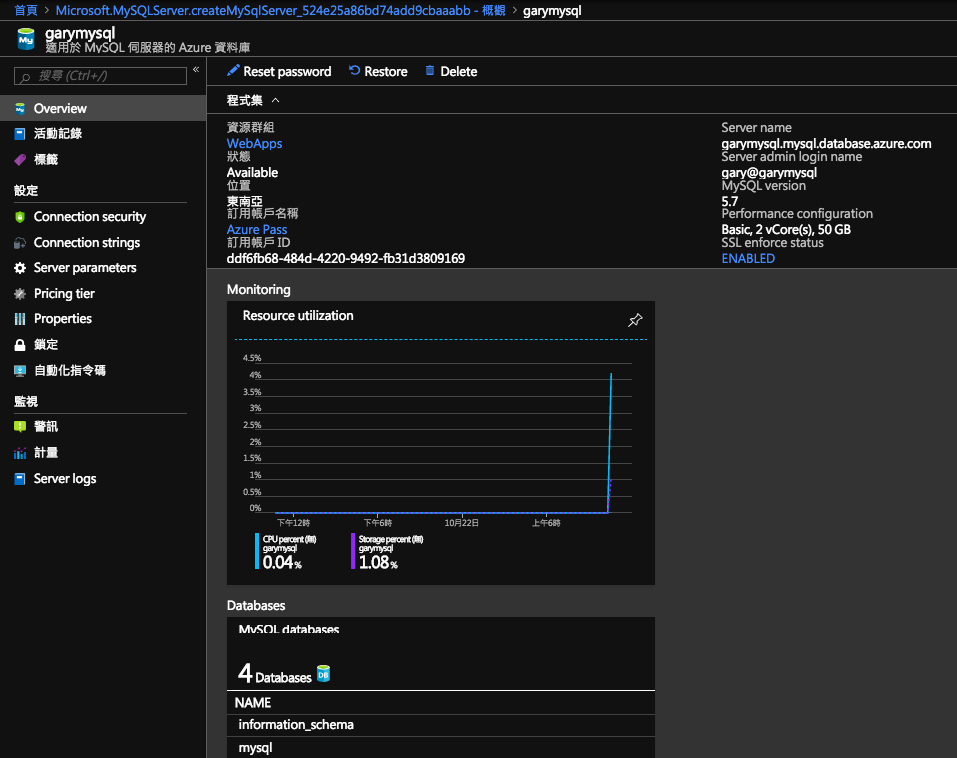Image resolution: width=957 pixels, height=758 pixels.
Task: Open Azure Pass subscription link
Action: 257,229
